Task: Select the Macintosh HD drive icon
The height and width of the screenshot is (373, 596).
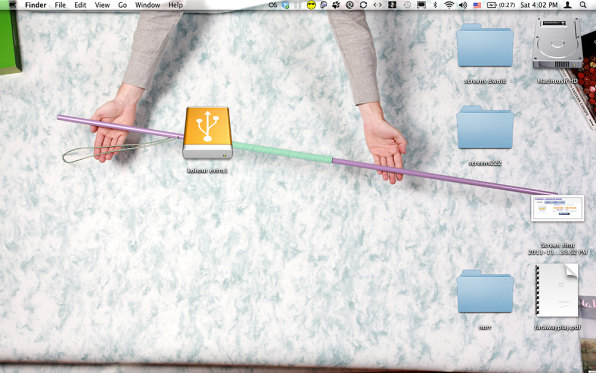Action: click(x=557, y=43)
